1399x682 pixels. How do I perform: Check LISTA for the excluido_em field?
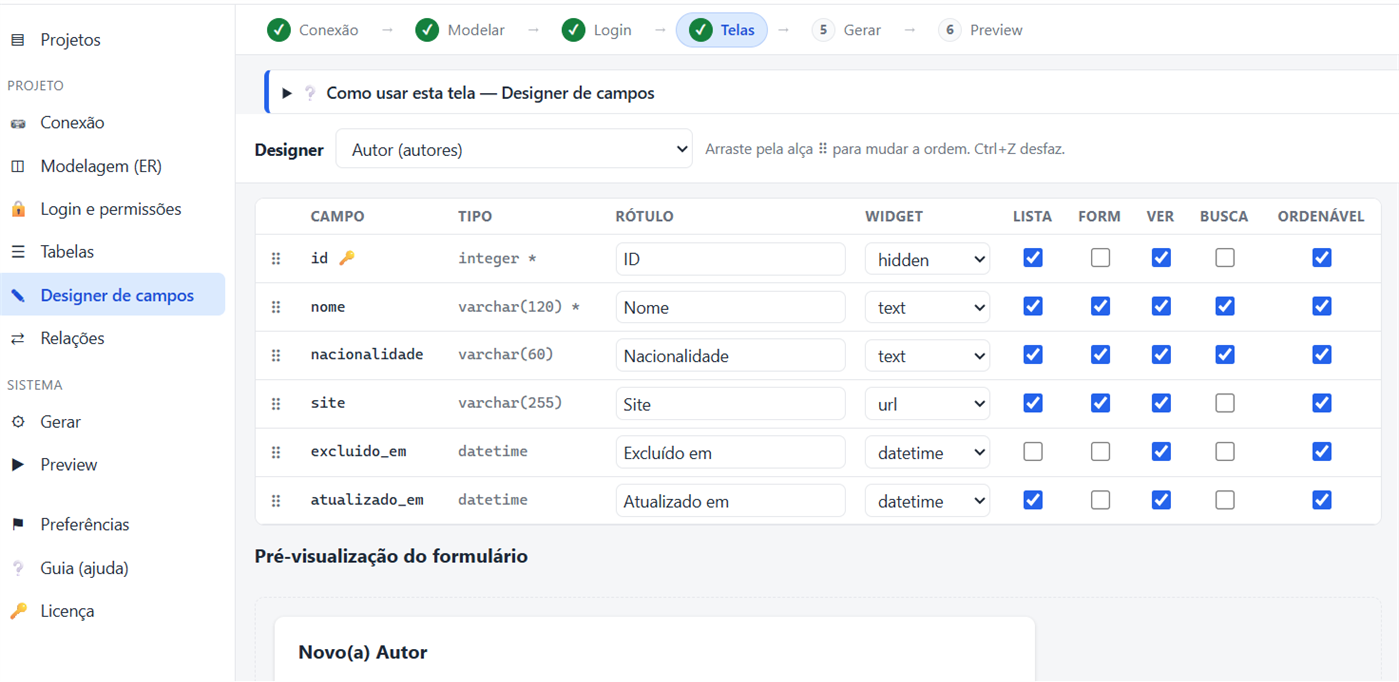tap(1033, 451)
